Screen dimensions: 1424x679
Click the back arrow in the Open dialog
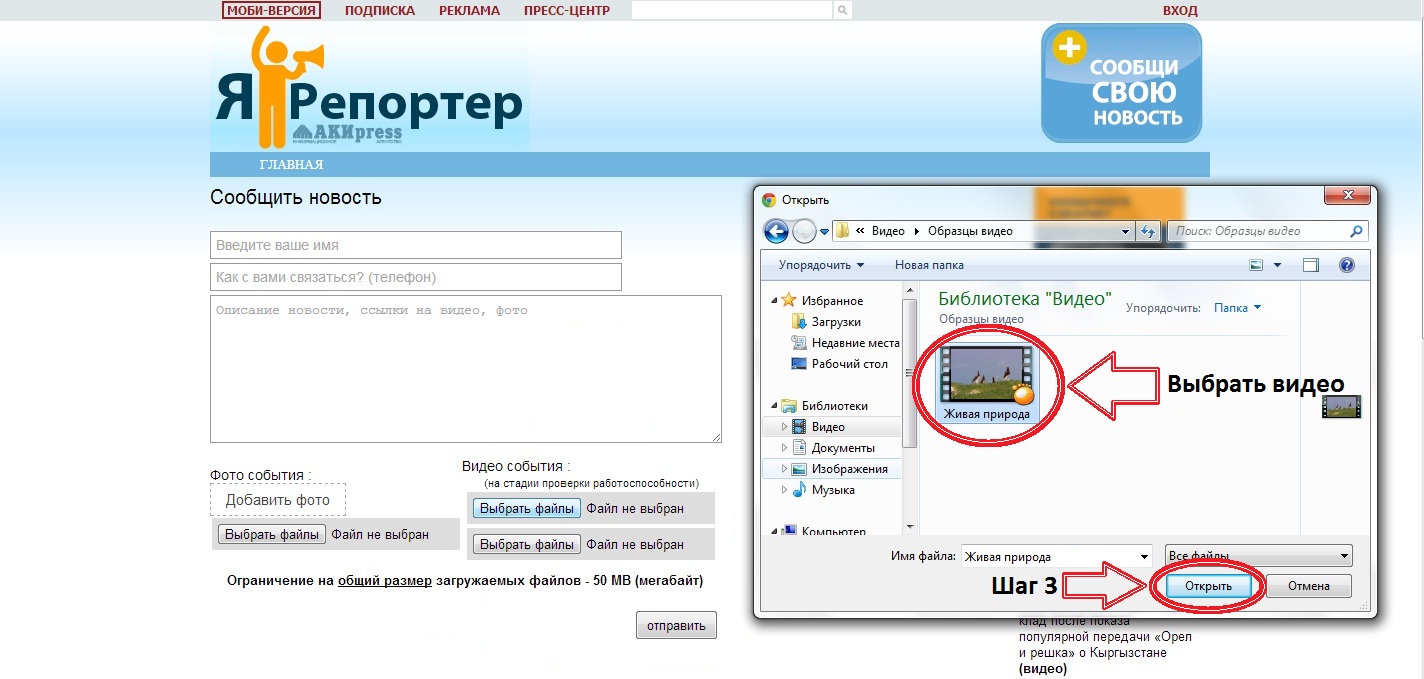pos(776,231)
